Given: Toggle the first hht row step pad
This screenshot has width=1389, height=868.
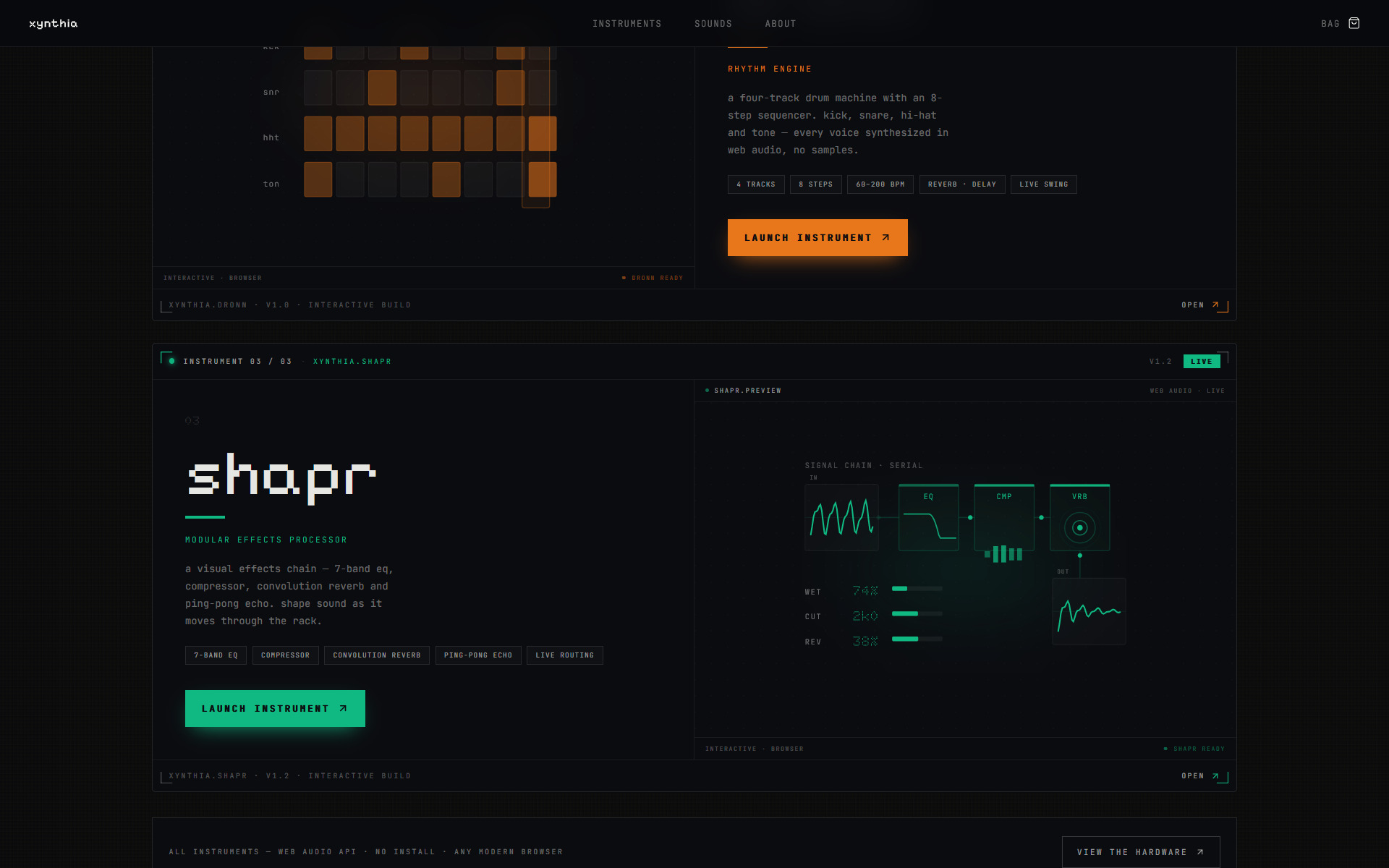Looking at the screenshot, I should click(318, 134).
